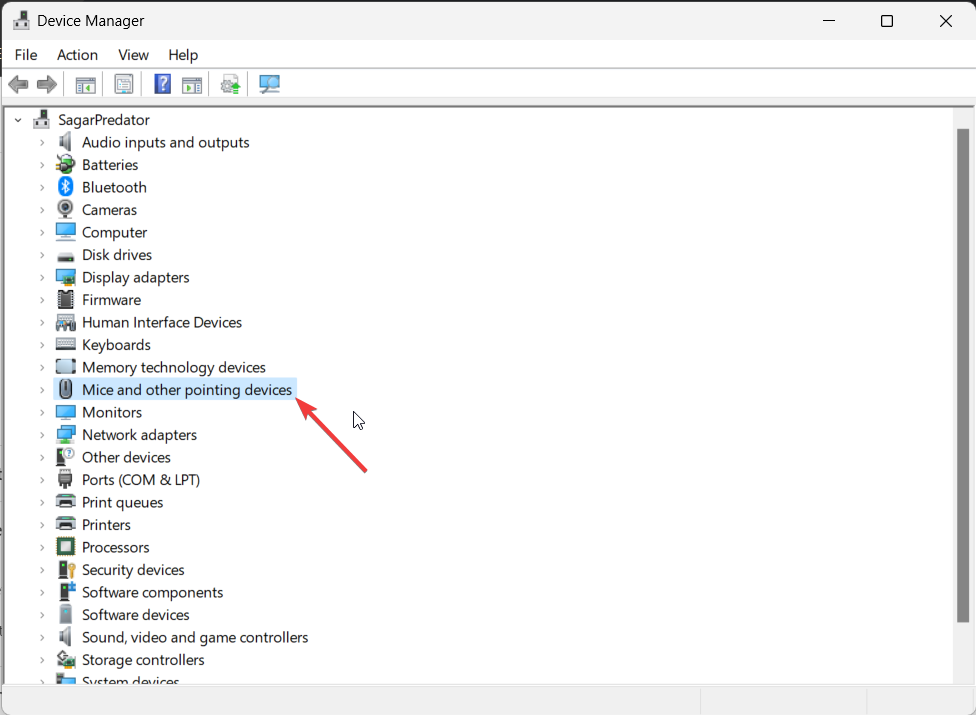Expand Memory technology devices chevron

42,368
